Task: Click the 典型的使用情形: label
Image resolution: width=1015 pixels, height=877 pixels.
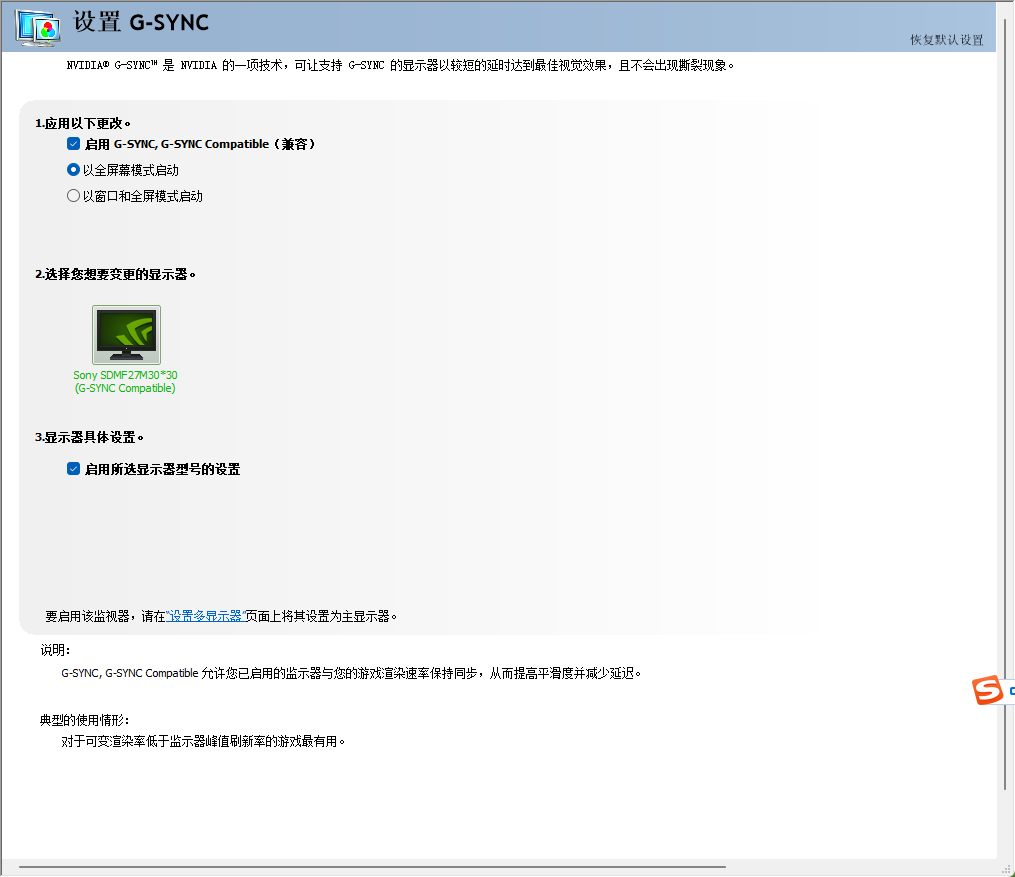Action: 85,720
